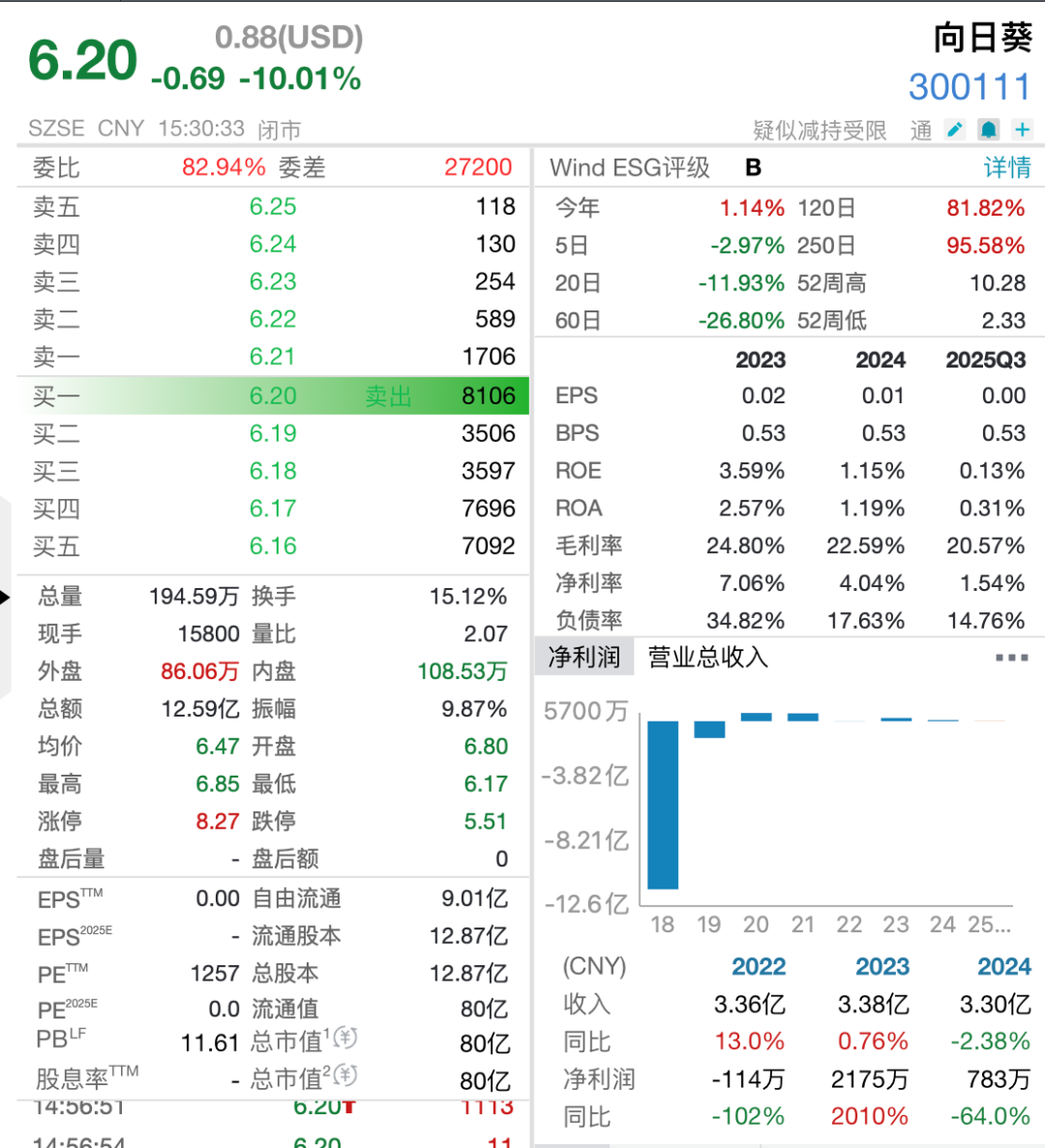Screen dimensions: 1045x1148
Task: Select the 卖一 ask price 6.21
Action: pos(273,357)
